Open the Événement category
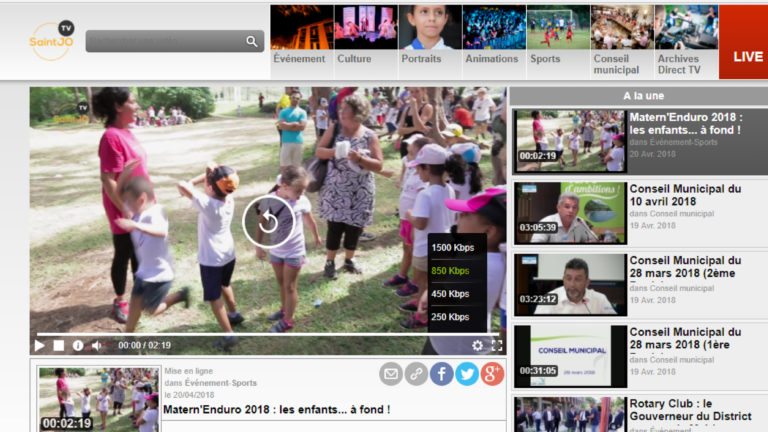Screen dimensions: 768x432 click(299, 59)
